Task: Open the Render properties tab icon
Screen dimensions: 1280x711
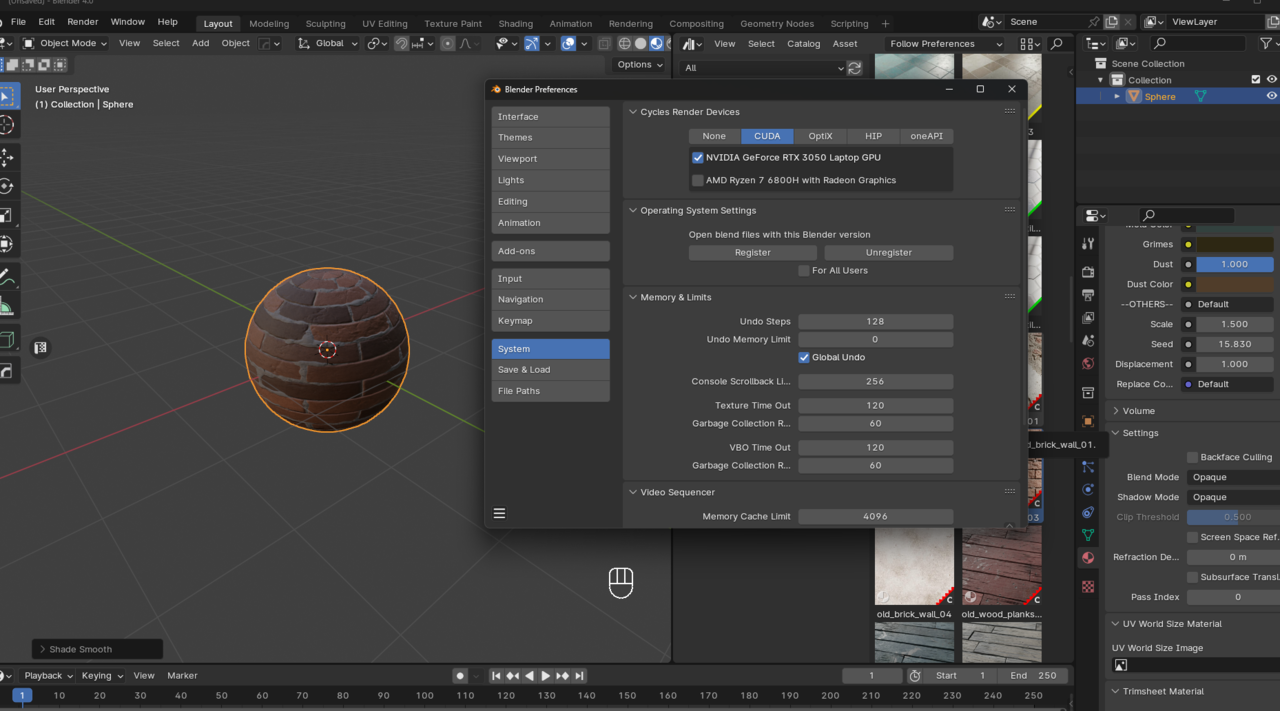Action: [1088, 271]
